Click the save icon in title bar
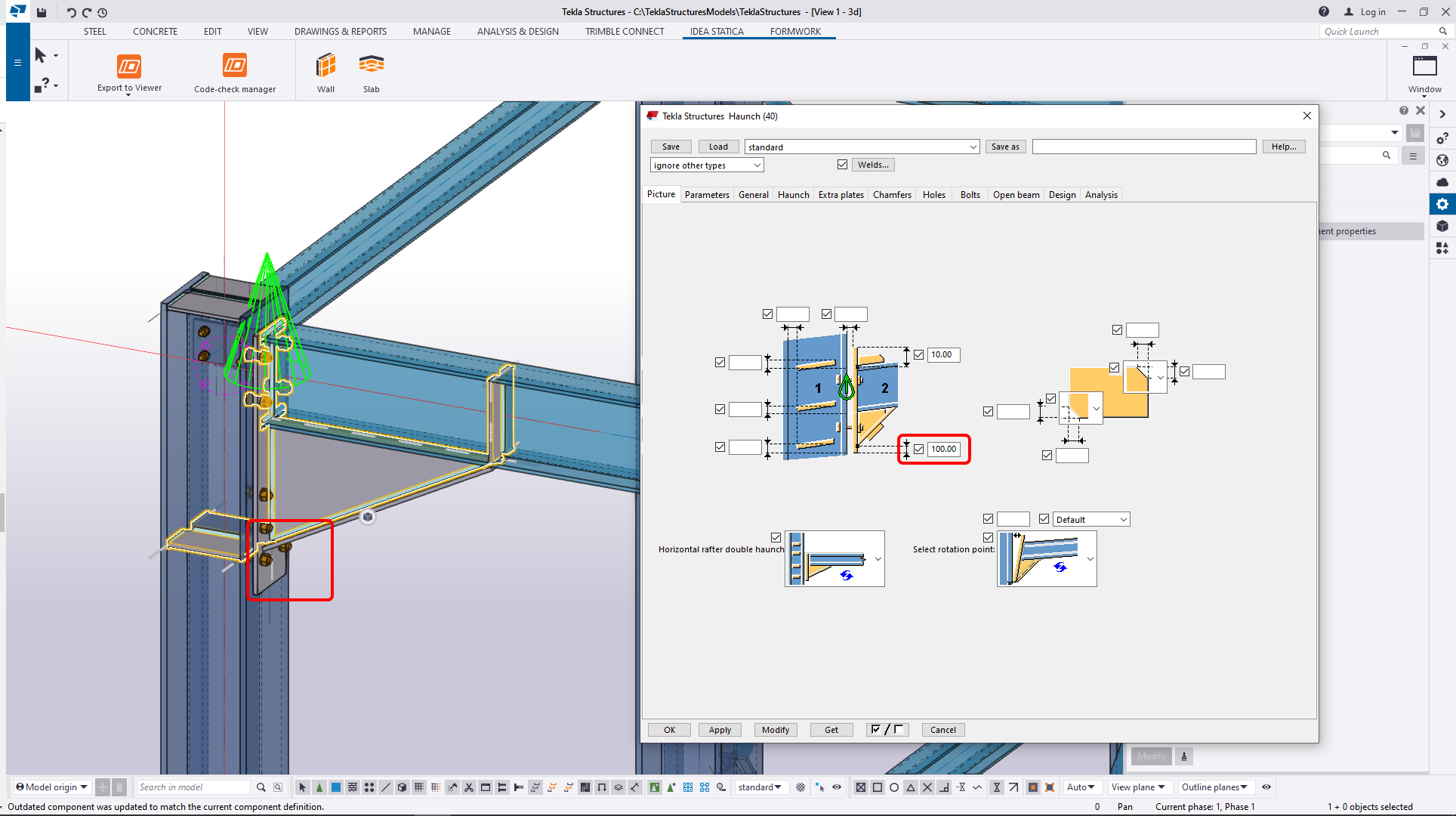The image size is (1456, 816). point(42,12)
